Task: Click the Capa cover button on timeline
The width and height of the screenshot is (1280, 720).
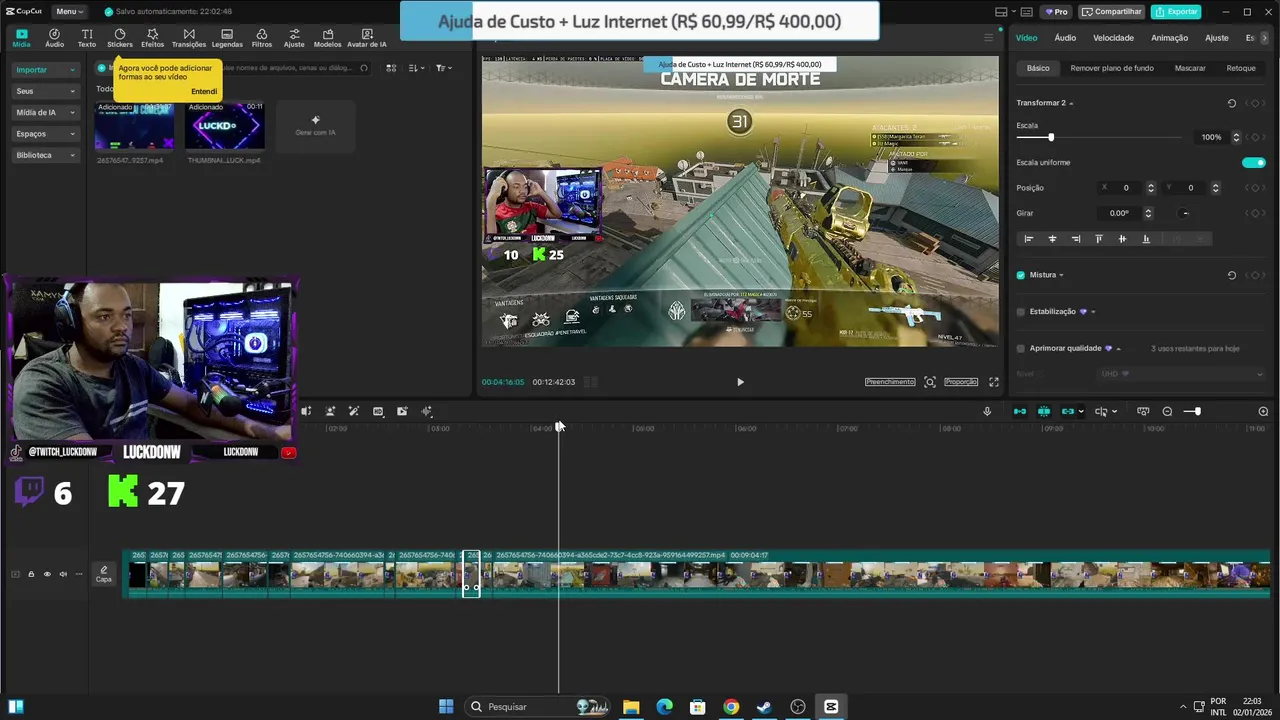Action: (103, 574)
